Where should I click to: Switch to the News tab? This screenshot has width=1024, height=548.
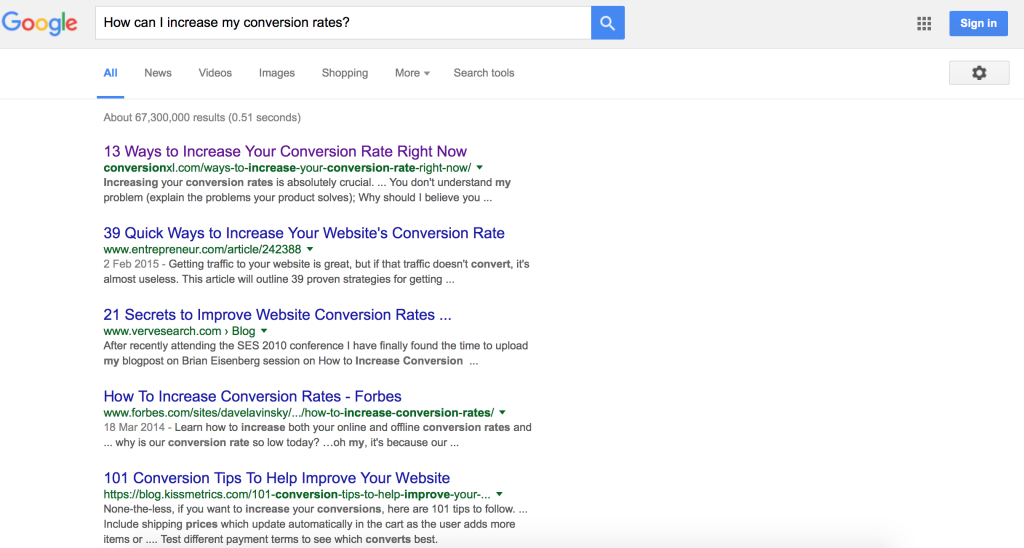[x=158, y=73]
